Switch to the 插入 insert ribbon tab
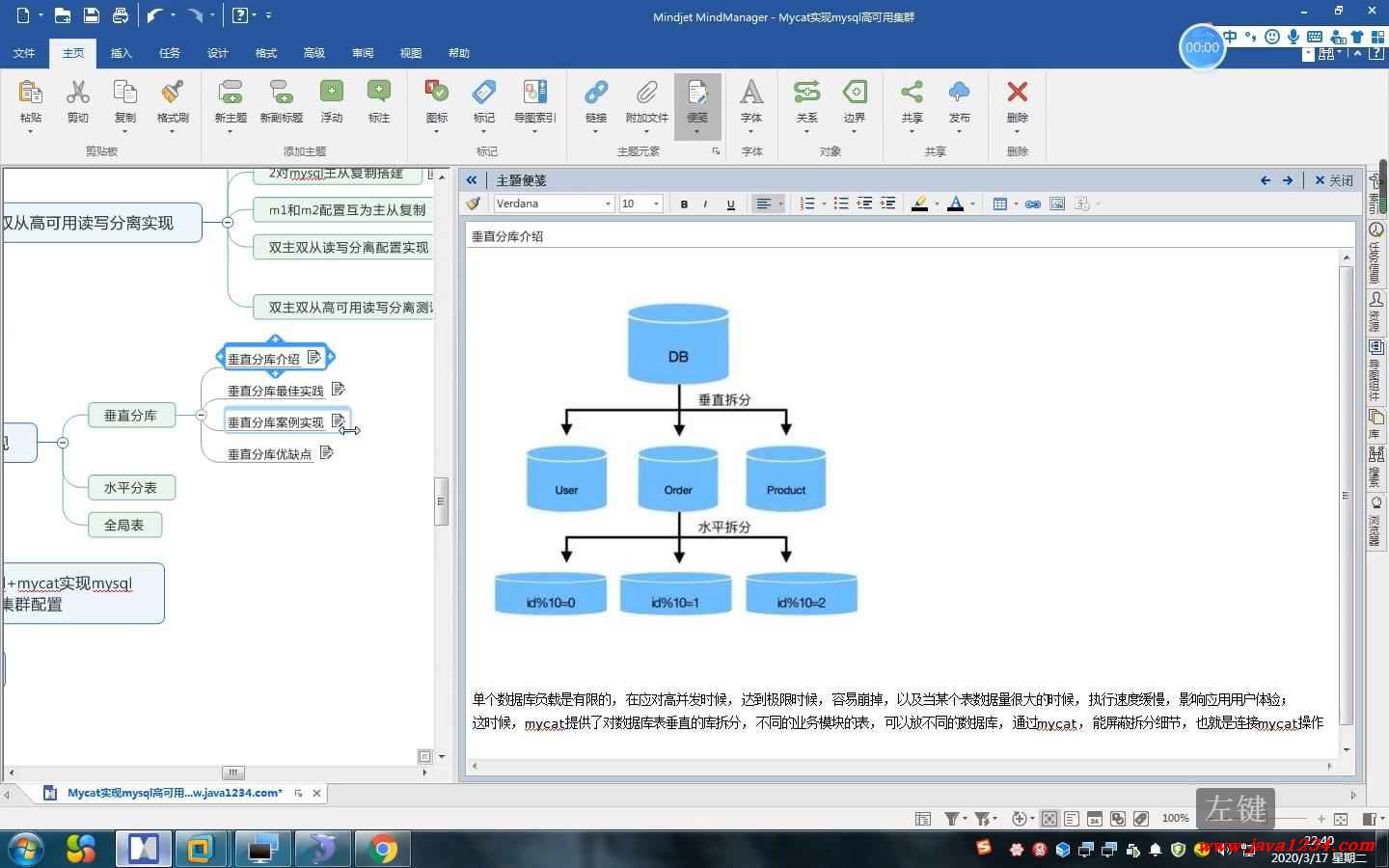 (x=121, y=53)
